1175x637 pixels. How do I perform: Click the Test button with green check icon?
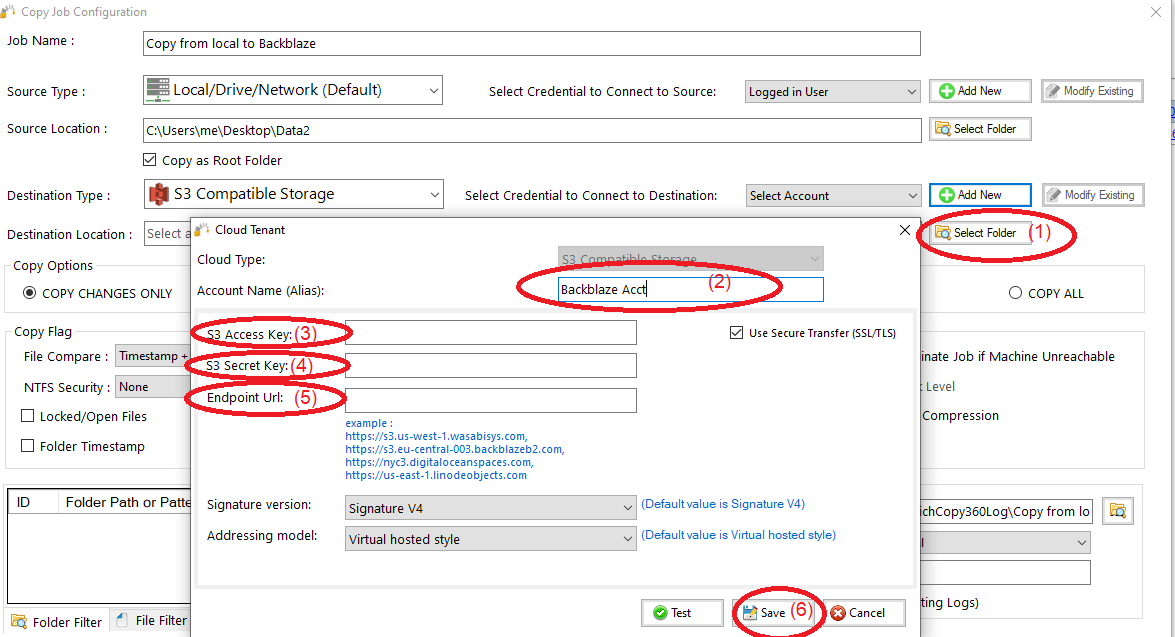[681, 613]
